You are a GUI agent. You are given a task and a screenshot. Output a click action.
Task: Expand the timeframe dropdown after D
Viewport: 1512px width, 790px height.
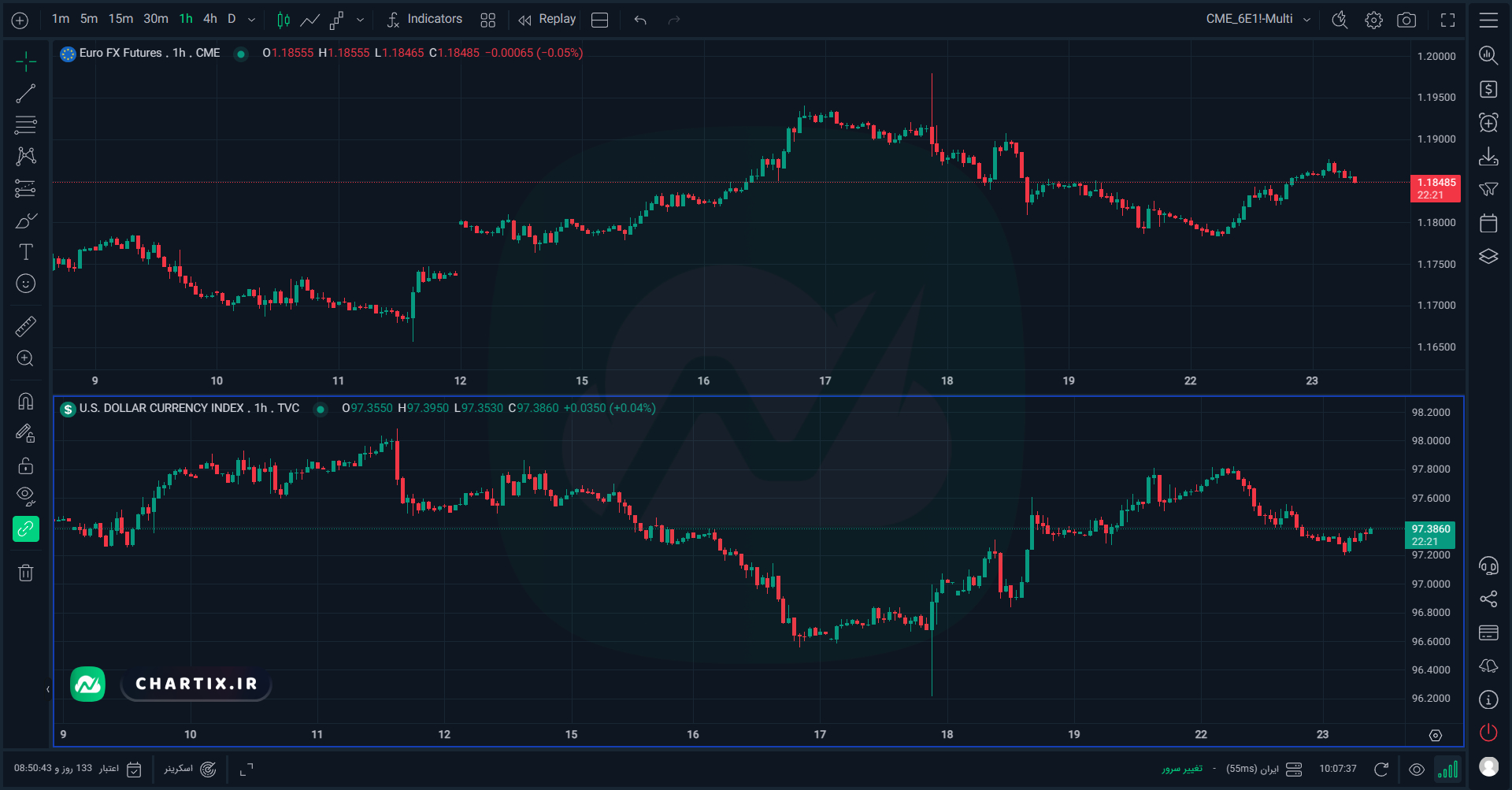coord(252,20)
